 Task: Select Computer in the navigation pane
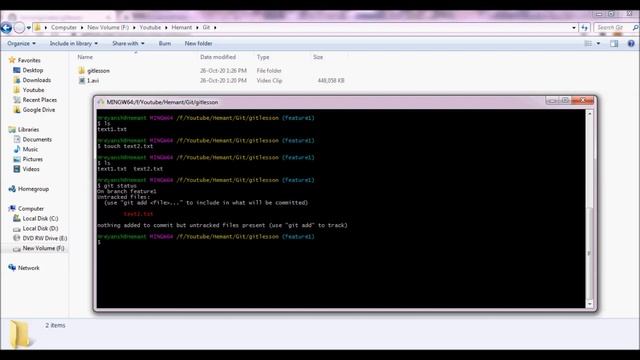point(26,209)
